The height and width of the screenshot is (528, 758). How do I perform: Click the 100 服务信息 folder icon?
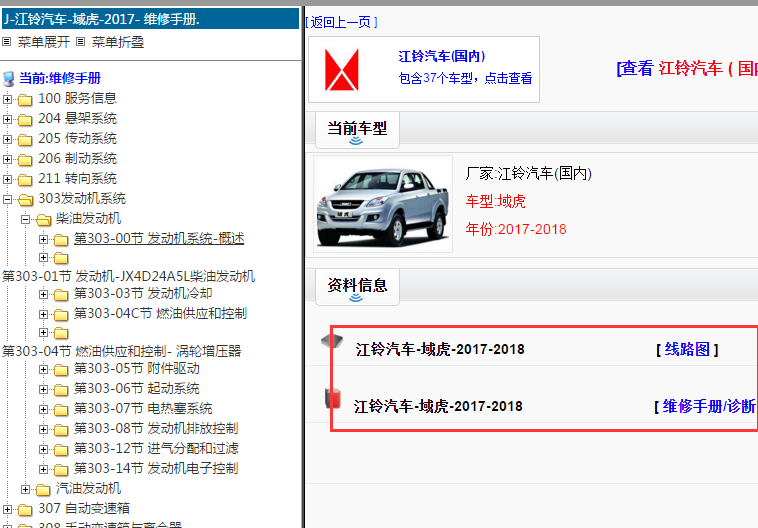[x=25, y=100]
